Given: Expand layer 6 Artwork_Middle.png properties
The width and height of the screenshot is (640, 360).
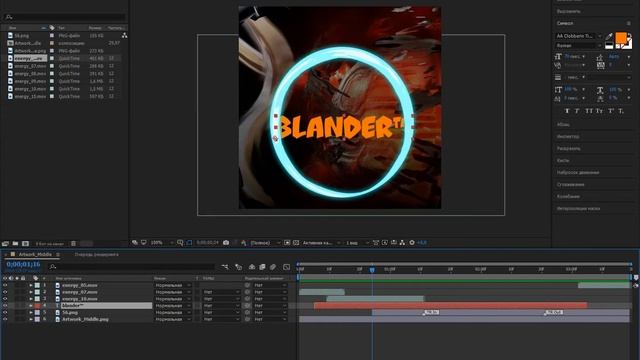Looking at the screenshot, I should point(31,319).
